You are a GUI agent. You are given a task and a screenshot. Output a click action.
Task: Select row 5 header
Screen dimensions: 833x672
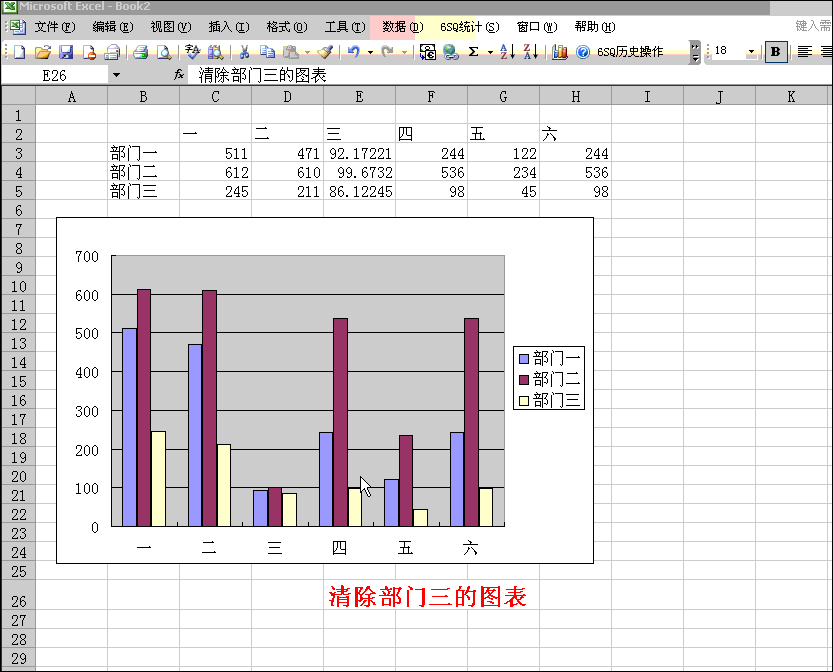pos(18,191)
